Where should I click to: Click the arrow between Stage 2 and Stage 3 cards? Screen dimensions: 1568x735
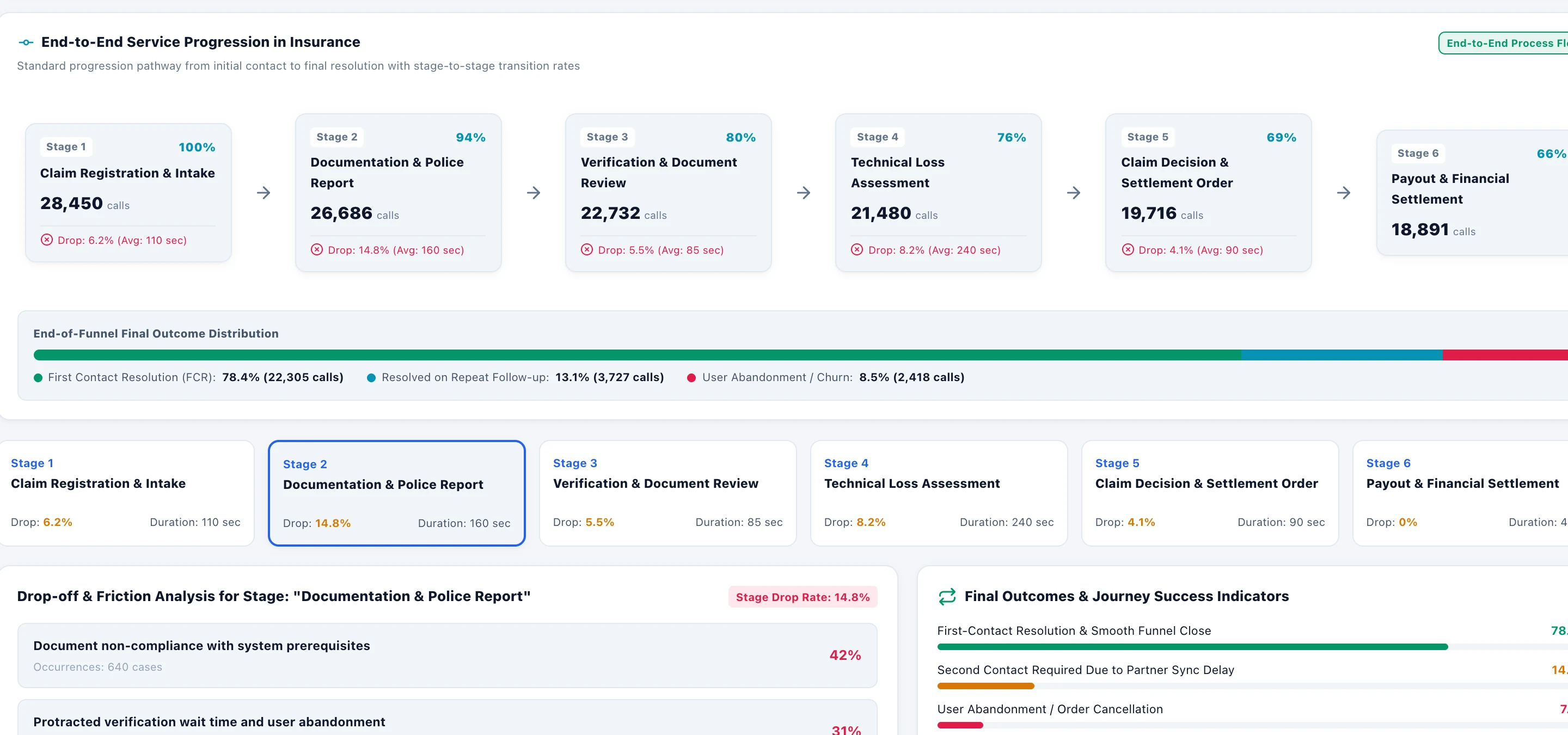(x=534, y=193)
